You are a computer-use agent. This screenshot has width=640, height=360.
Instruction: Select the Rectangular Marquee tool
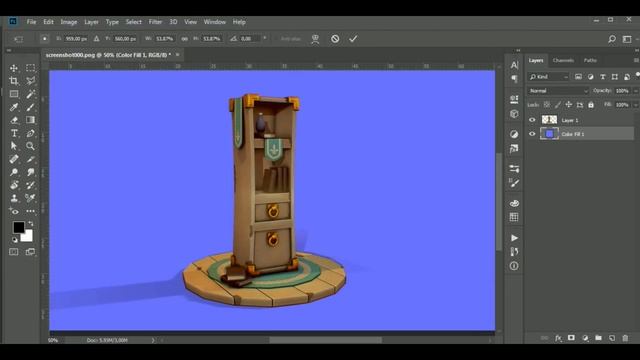point(30,68)
